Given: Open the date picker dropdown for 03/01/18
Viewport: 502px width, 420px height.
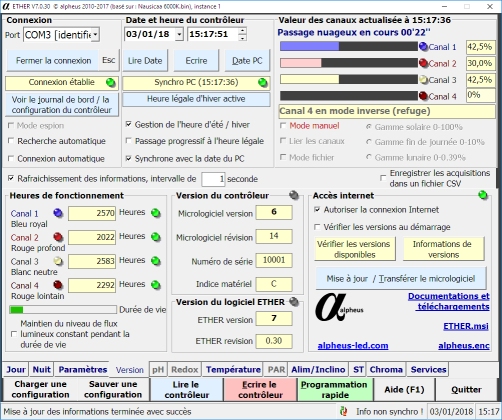Looking at the screenshot, I should [179, 34].
